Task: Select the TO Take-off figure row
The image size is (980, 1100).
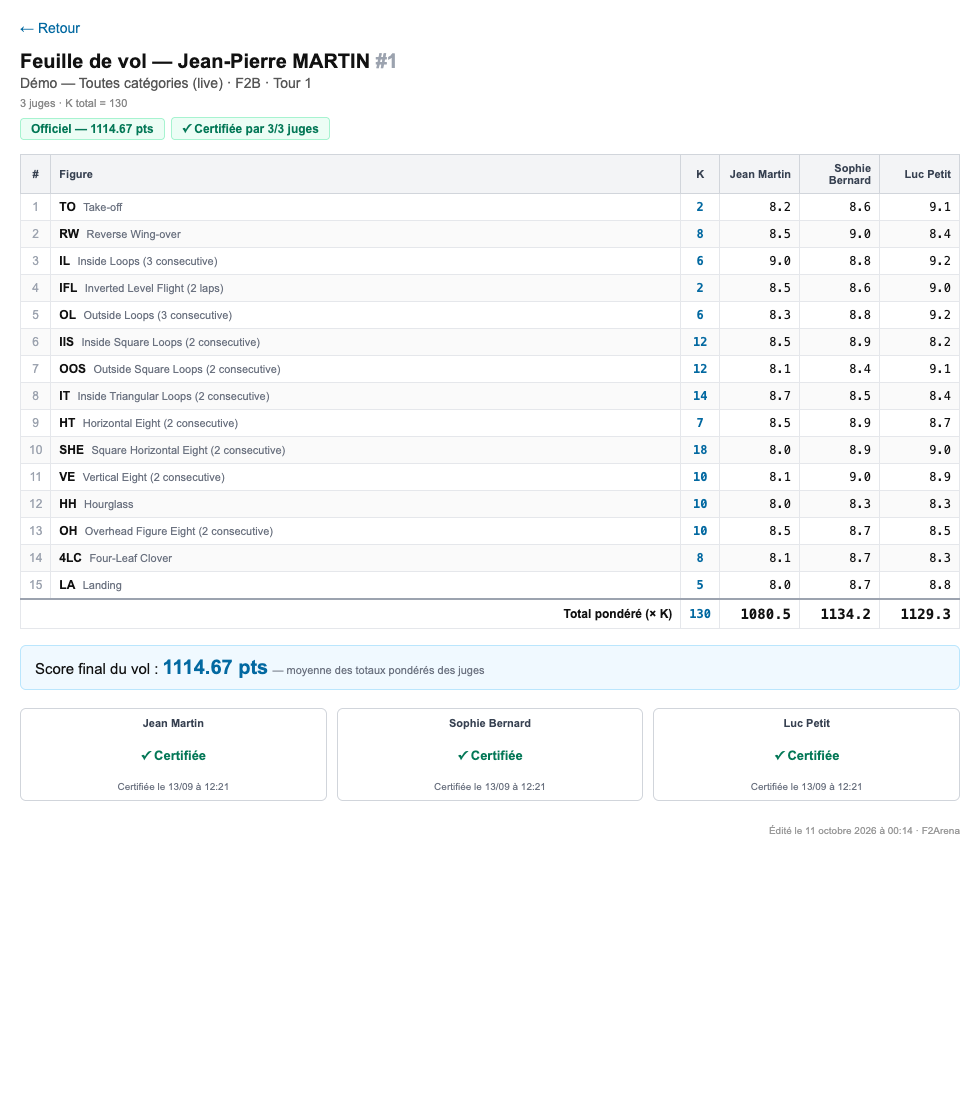Action: click(x=490, y=207)
